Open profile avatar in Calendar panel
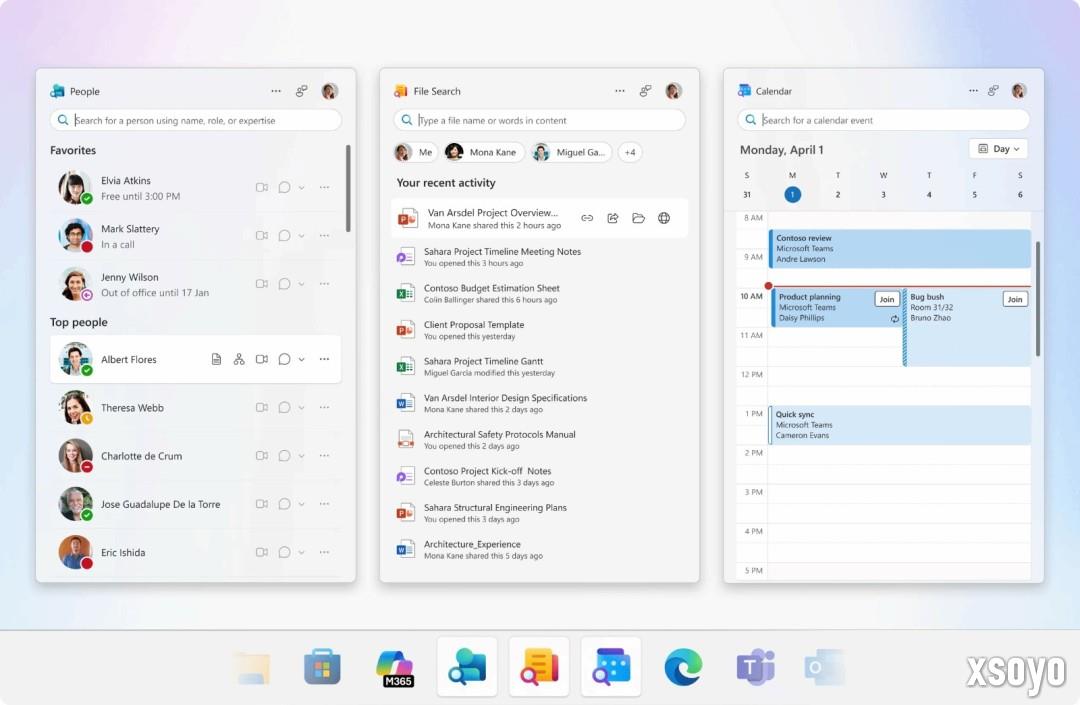1080x705 pixels. (x=1019, y=90)
